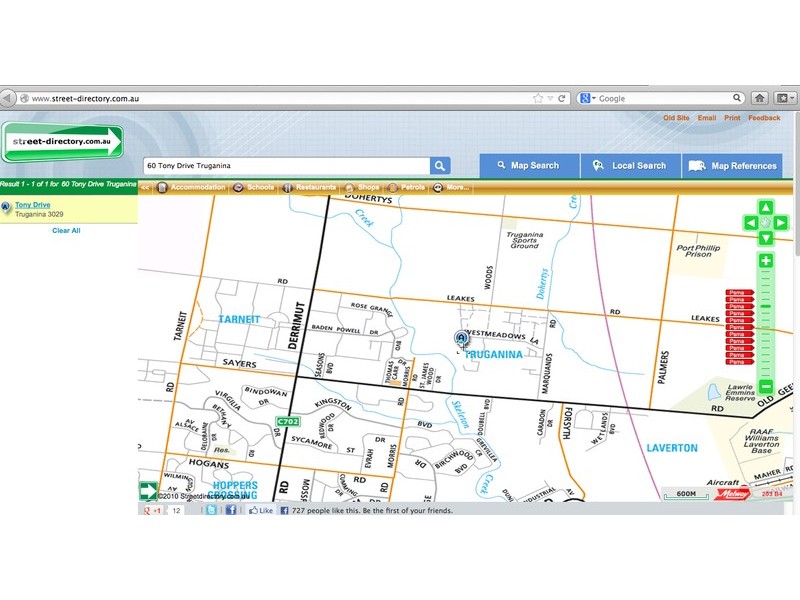Click the street-directory.com.au logo

[62, 142]
